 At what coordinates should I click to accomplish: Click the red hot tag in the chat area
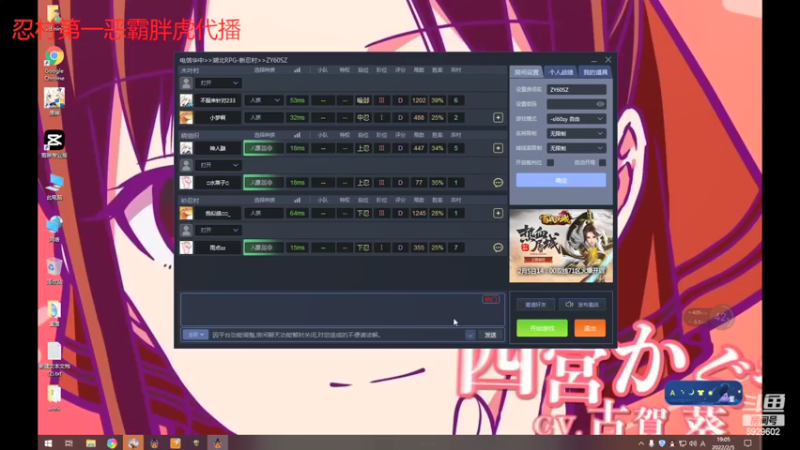pyautogui.click(x=490, y=299)
